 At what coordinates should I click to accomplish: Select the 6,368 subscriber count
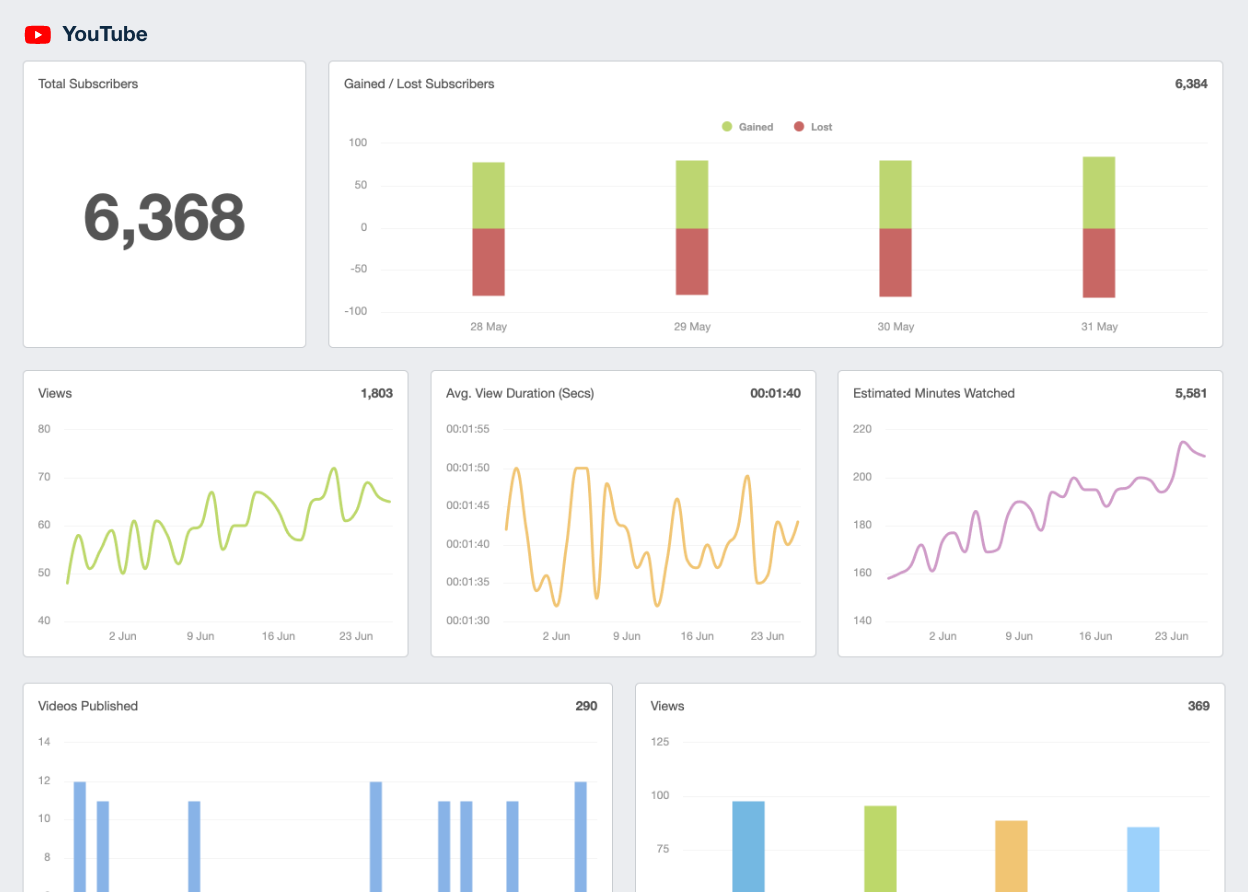tap(164, 217)
